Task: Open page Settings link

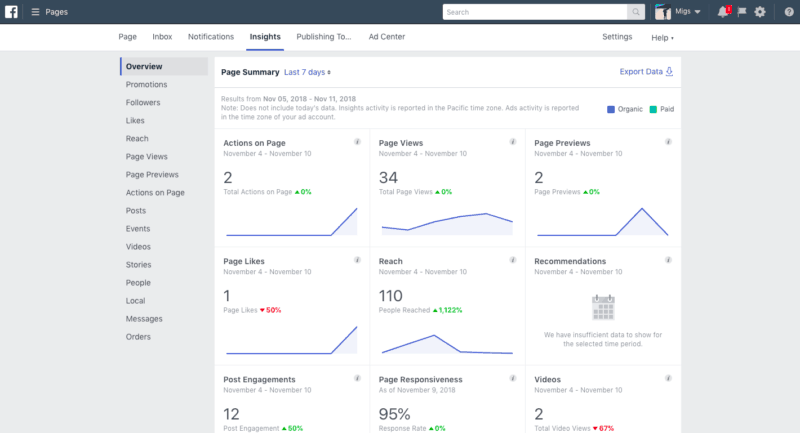Action: [617, 37]
